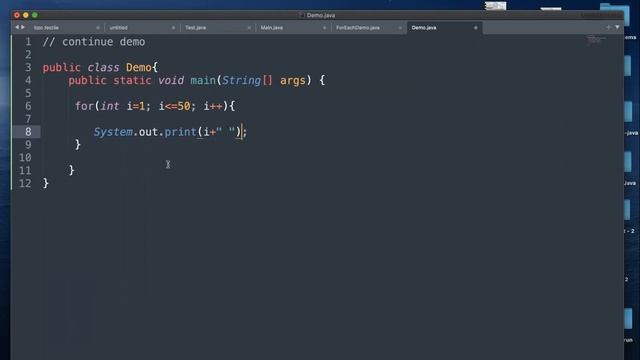Click 'main' in the method declaration
The height and width of the screenshot is (360, 640).
coord(203,80)
